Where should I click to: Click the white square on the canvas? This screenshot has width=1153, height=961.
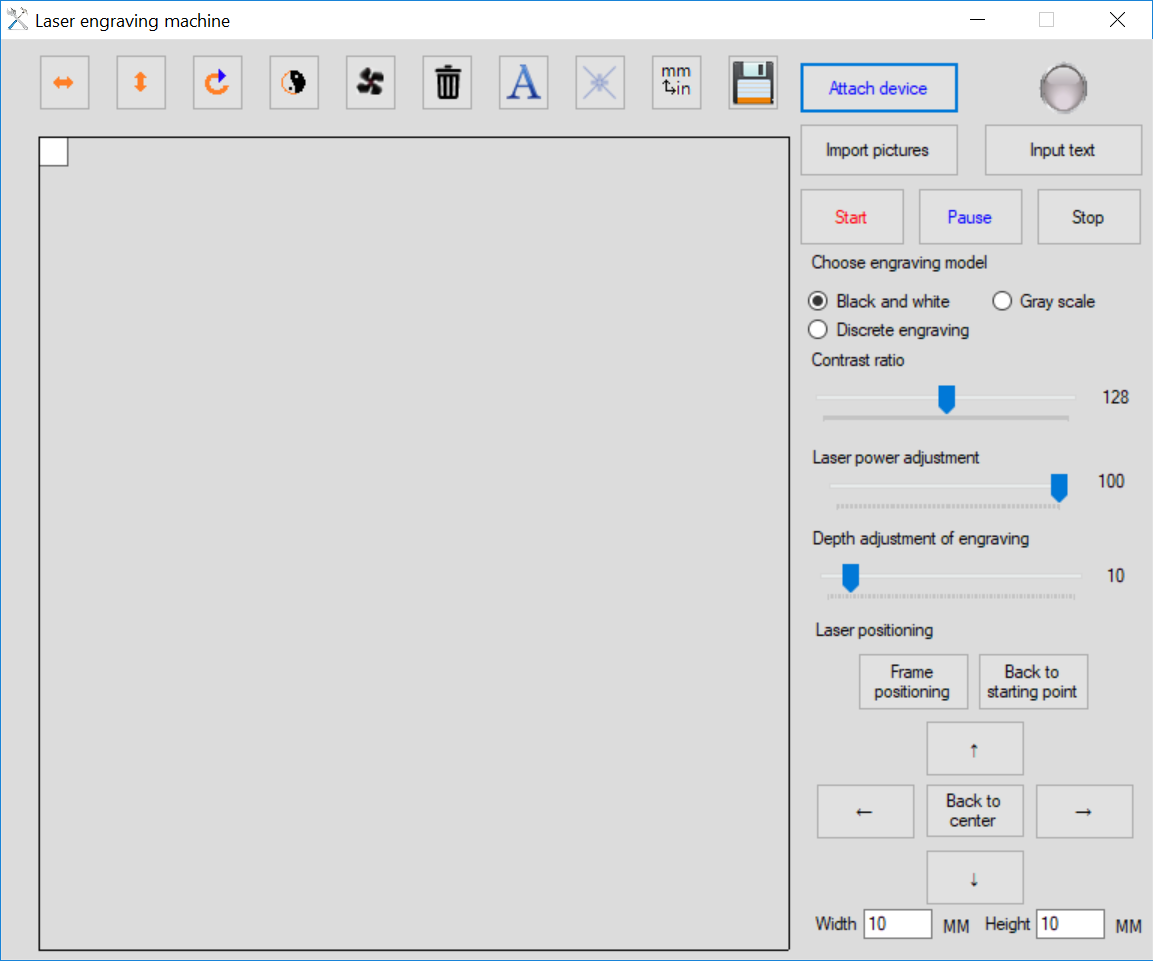54,152
